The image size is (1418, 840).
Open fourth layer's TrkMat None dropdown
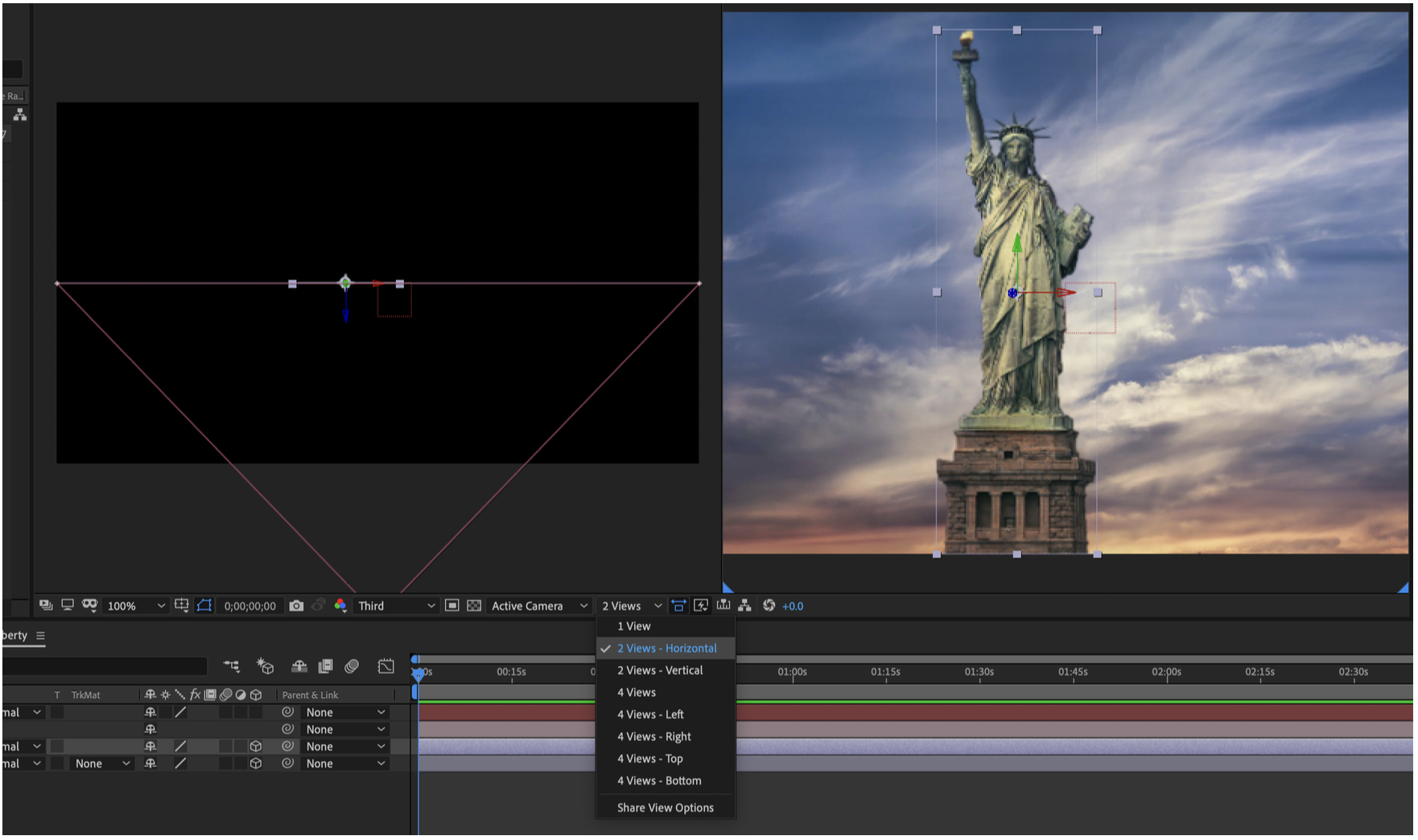[101, 764]
